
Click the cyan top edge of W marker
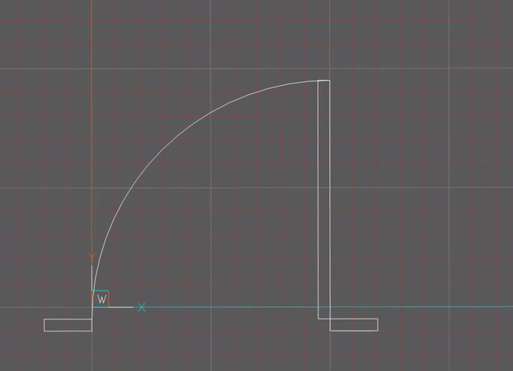[101, 291]
